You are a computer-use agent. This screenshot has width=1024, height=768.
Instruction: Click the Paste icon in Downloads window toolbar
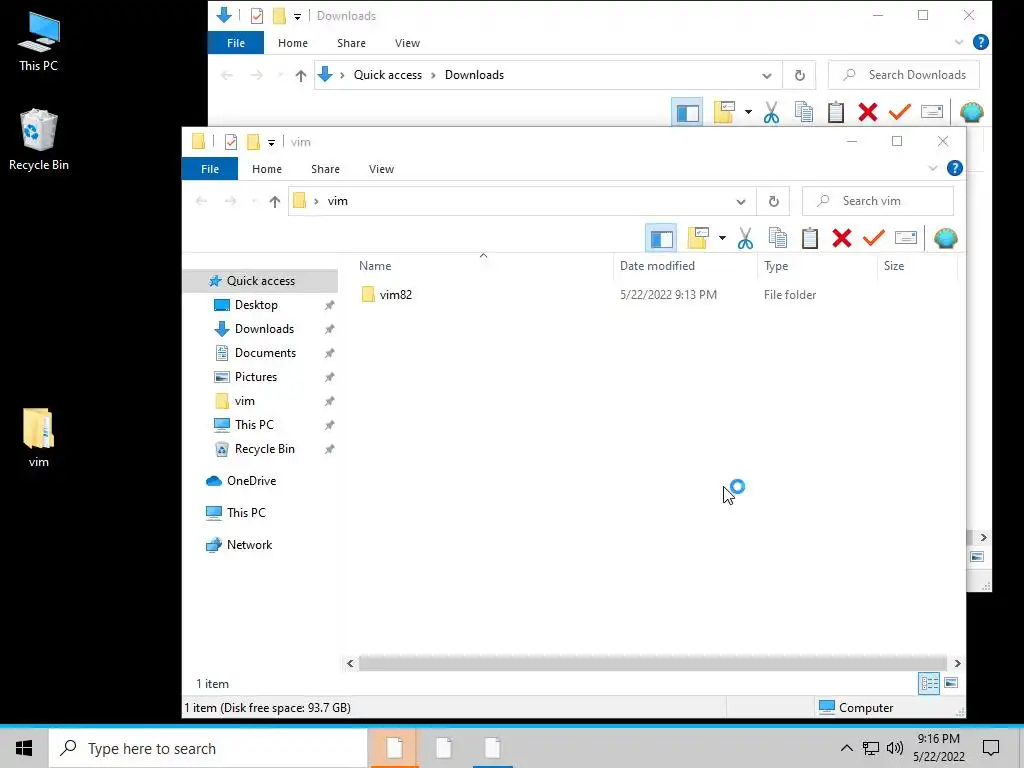click(x=836, y=112)
